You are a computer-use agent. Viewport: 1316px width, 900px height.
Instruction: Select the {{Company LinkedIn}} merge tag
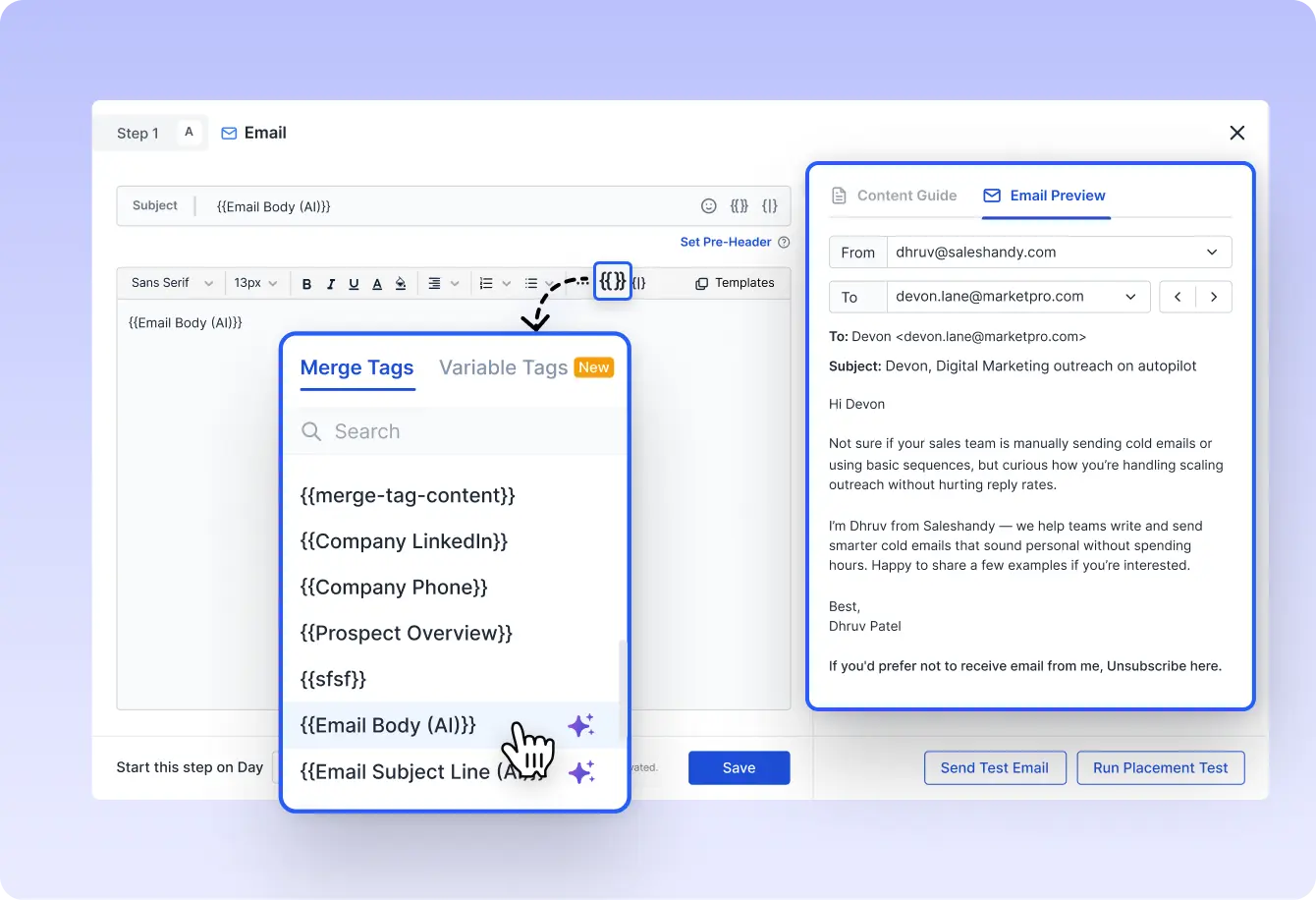(404, 541)
